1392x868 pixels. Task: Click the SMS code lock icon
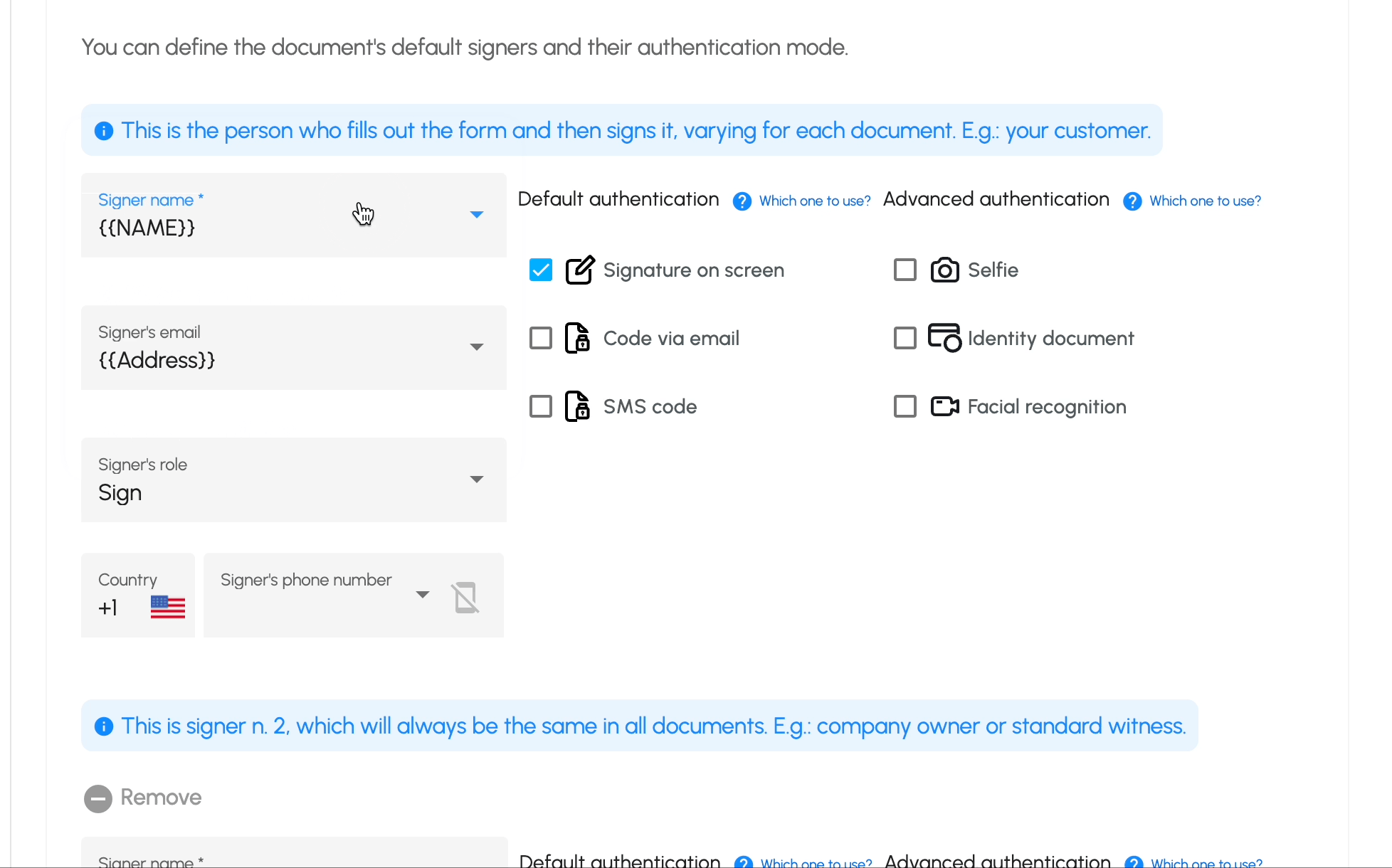click(578, 406)
